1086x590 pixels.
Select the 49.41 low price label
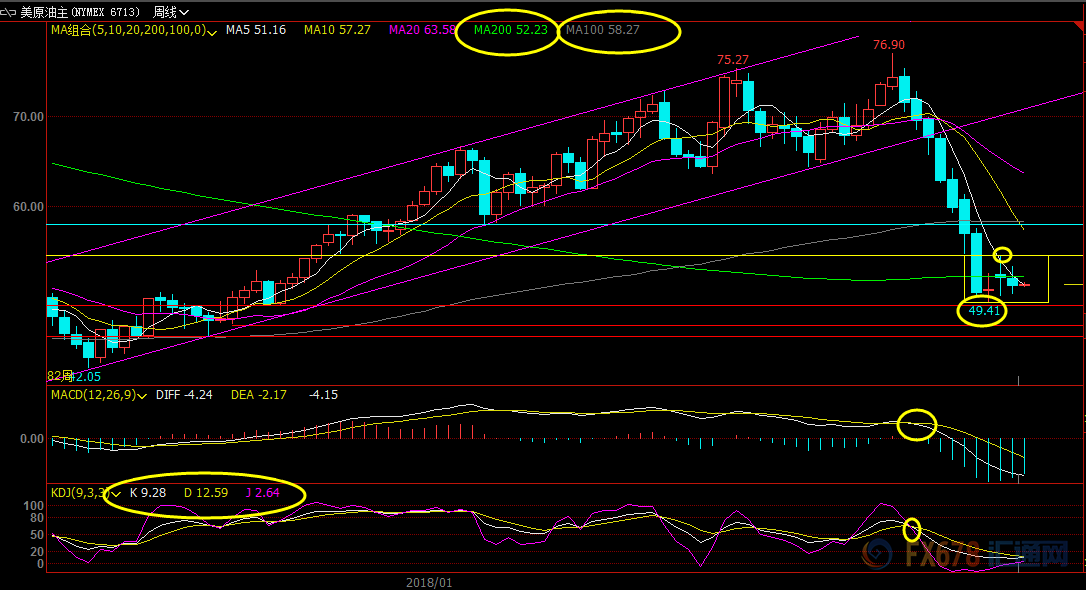coord(981,311)
